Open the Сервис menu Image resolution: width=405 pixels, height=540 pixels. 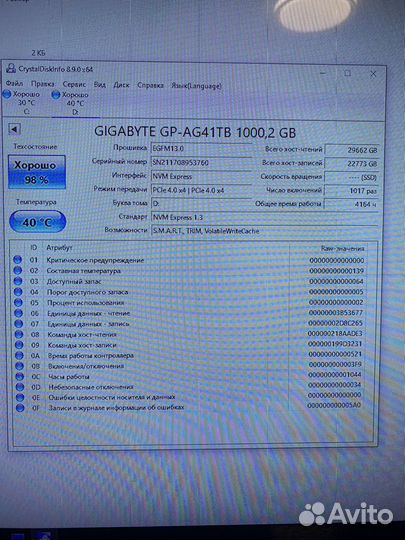pyautogui.click(x=74, y=84)
